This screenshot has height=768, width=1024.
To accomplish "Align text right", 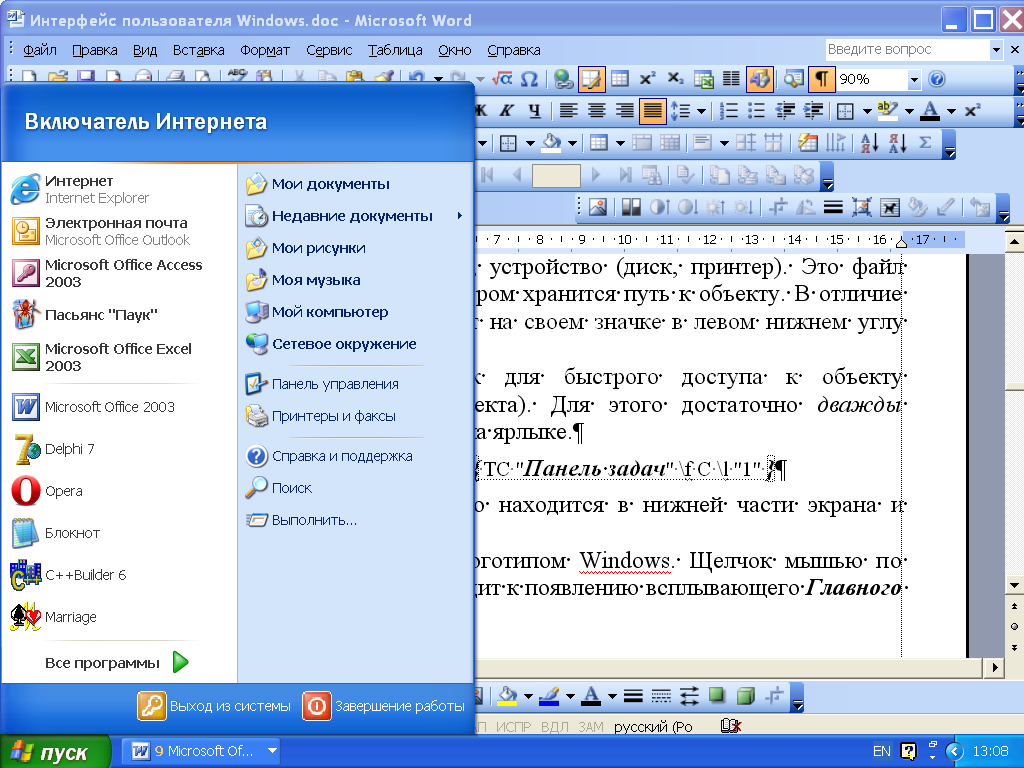I will 624,111.
